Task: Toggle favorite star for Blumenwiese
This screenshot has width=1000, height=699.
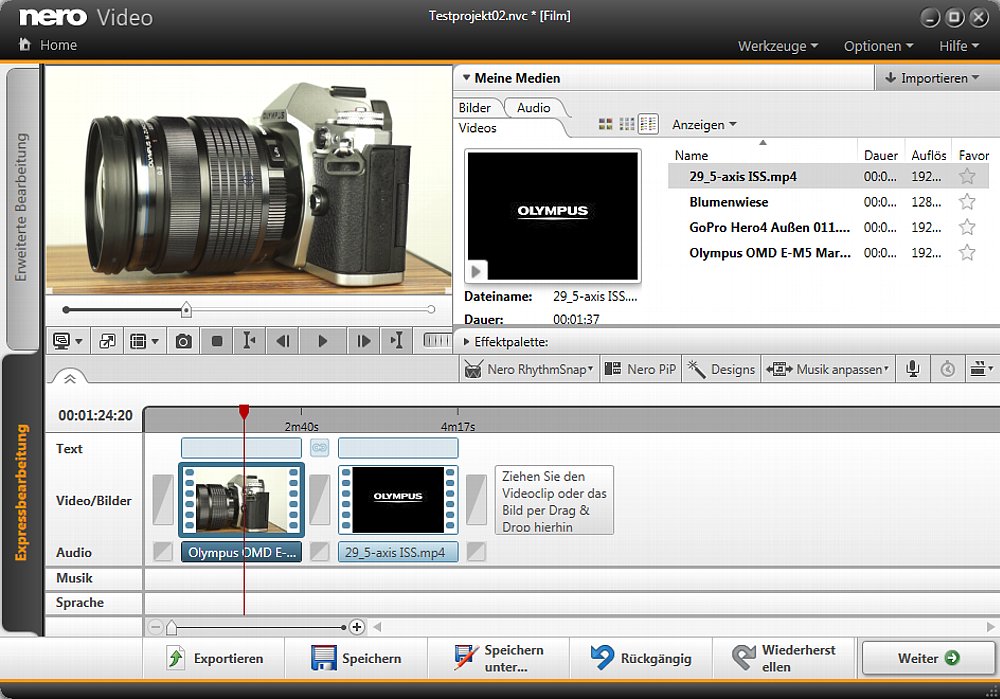Action: pos(967,202)
